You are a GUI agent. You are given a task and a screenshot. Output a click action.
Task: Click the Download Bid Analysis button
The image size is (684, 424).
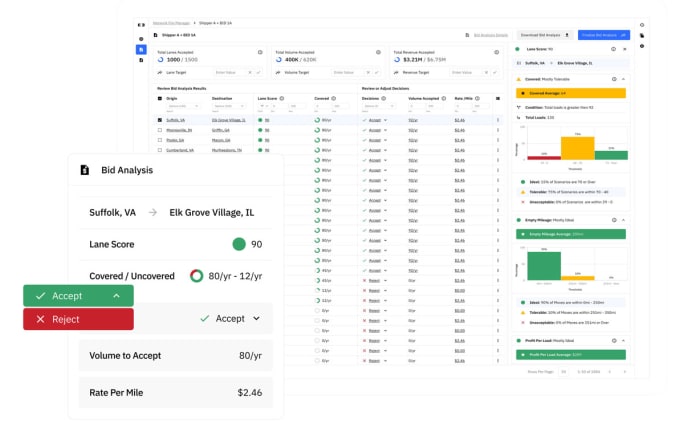[x=547, y=34]
